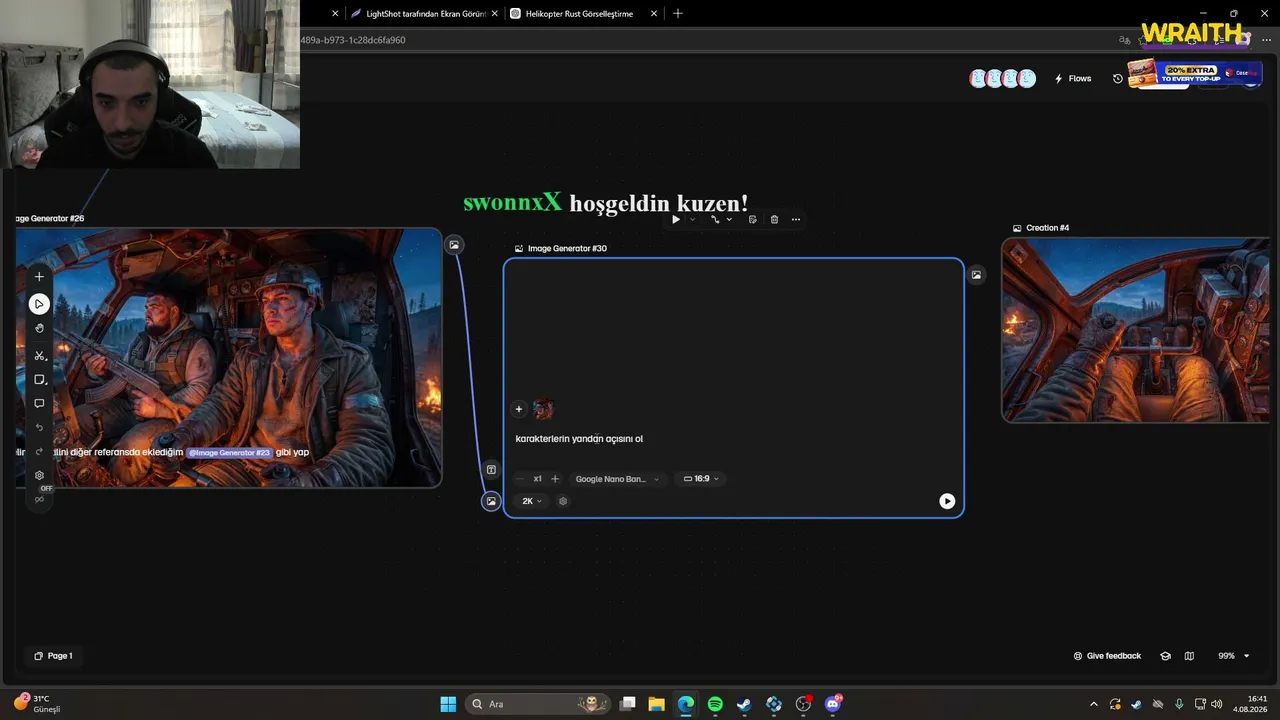Pick the sticky note frame tool
Image resolution: width=1280 pixels, height=720 pixels.
point(40,380)
